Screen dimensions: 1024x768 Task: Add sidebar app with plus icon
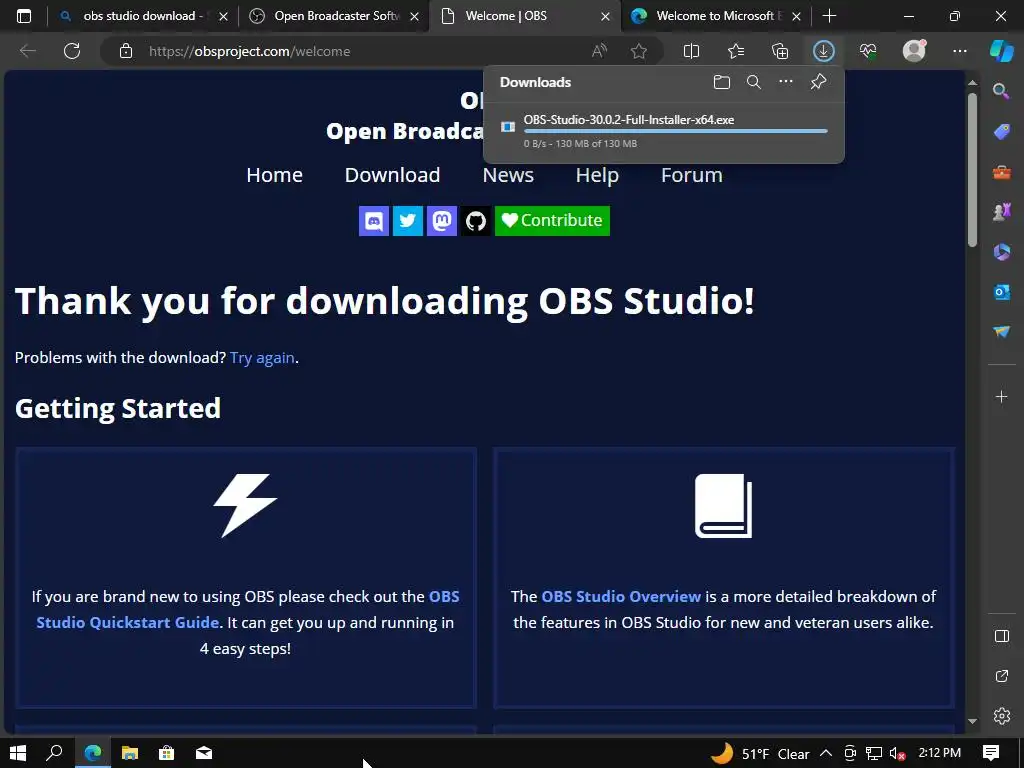1001,396
